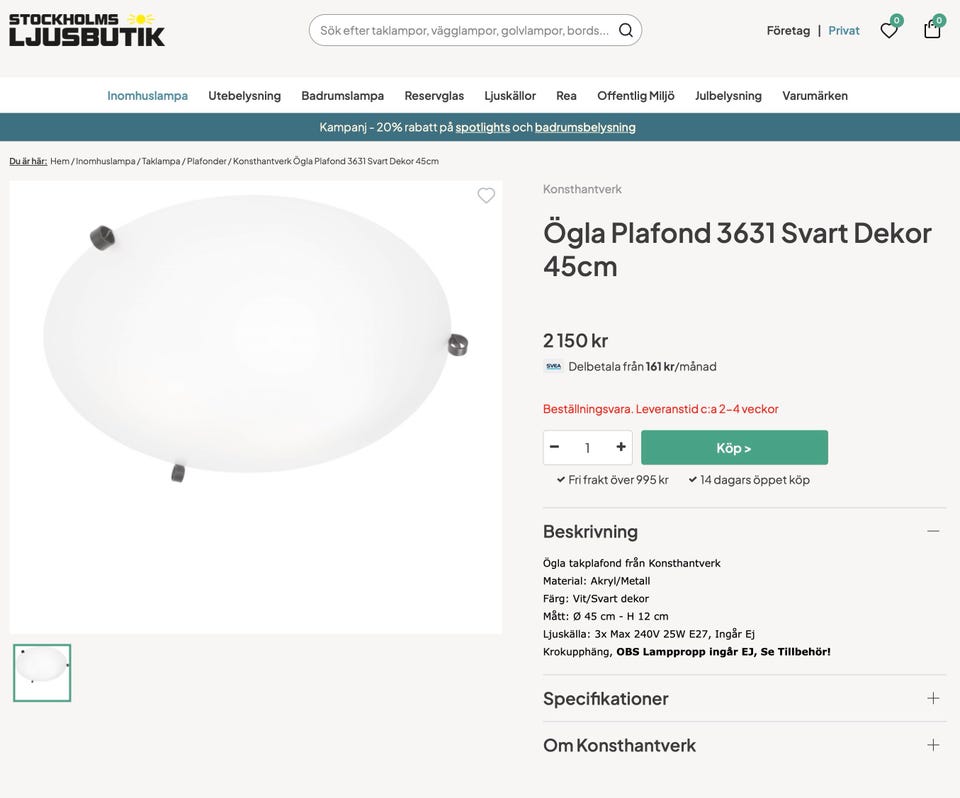This screenshot has width=960, height=798.
Task: Click the Svea payment logo
Action: (x=553, y=366)
